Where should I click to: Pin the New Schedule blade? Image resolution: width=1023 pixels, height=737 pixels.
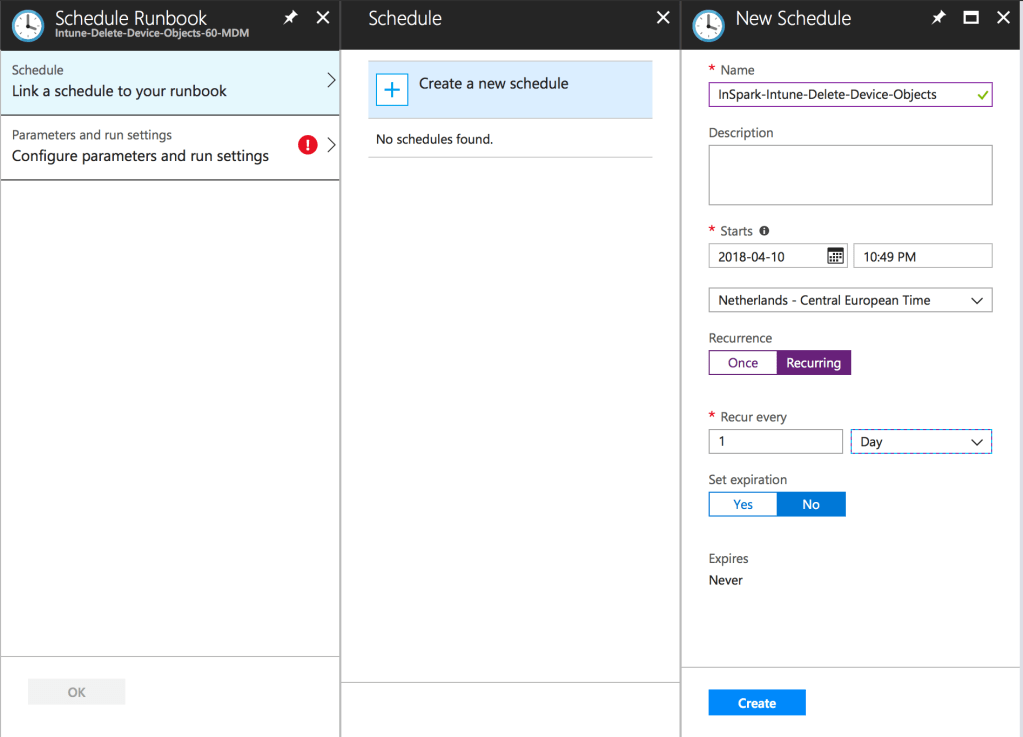[938, 18]
